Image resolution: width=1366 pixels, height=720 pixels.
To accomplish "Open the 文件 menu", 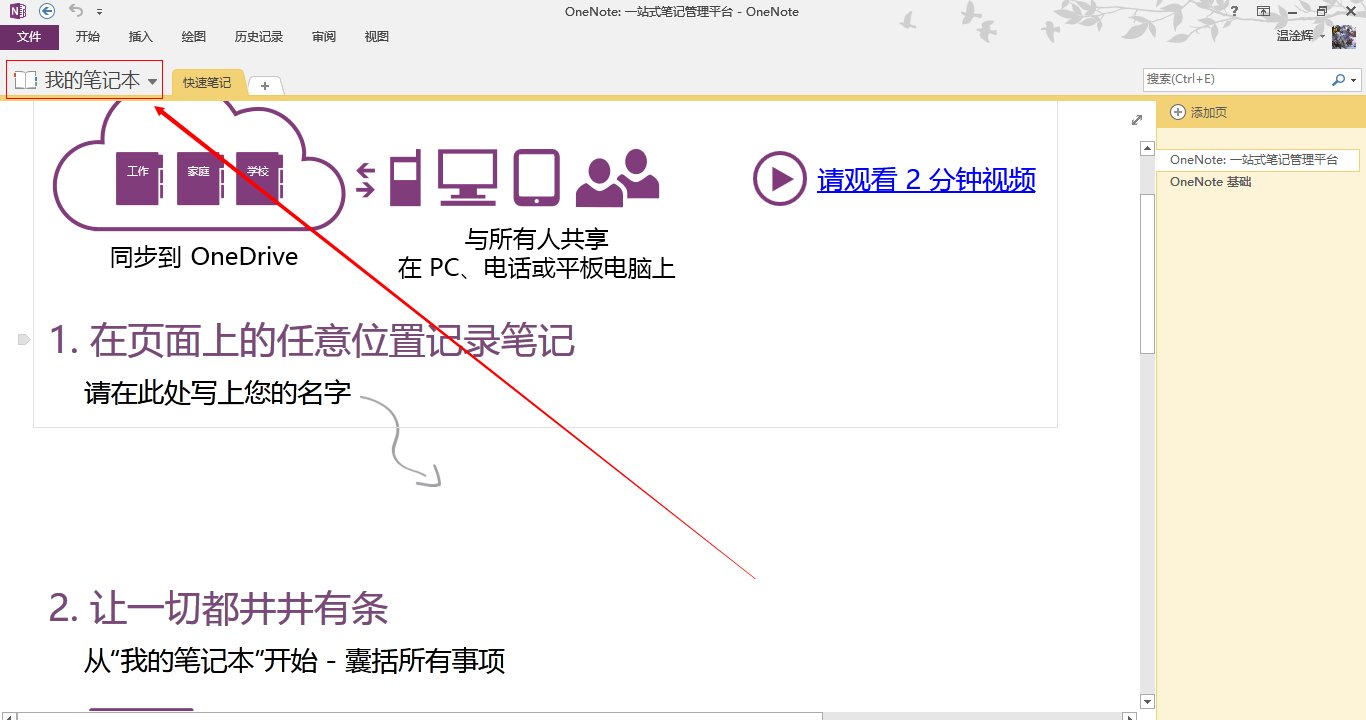I will (30, 36).
